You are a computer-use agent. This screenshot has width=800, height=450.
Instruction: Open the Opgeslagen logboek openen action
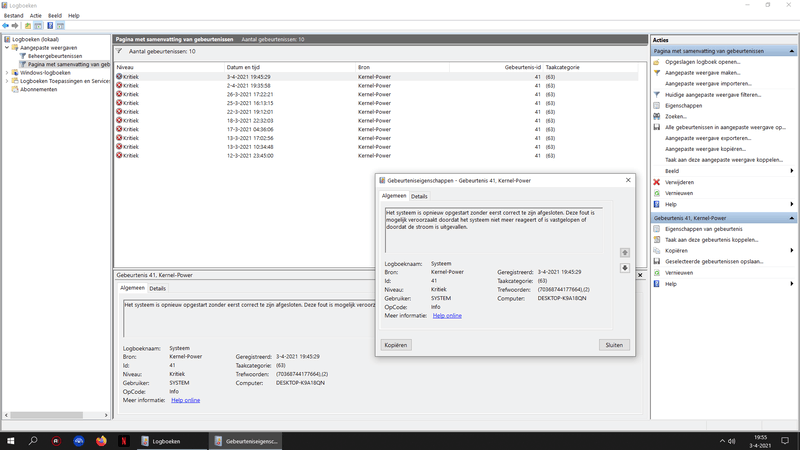pos(702,62)
